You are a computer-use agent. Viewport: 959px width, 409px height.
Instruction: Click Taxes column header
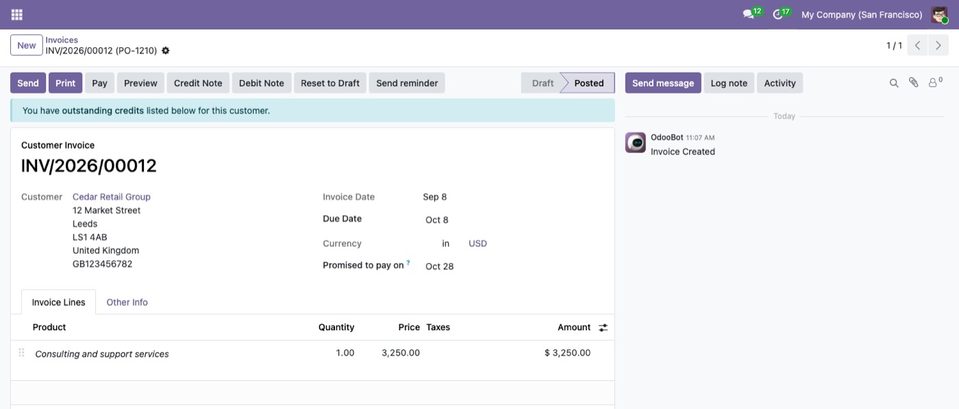(x=438, y=327)
